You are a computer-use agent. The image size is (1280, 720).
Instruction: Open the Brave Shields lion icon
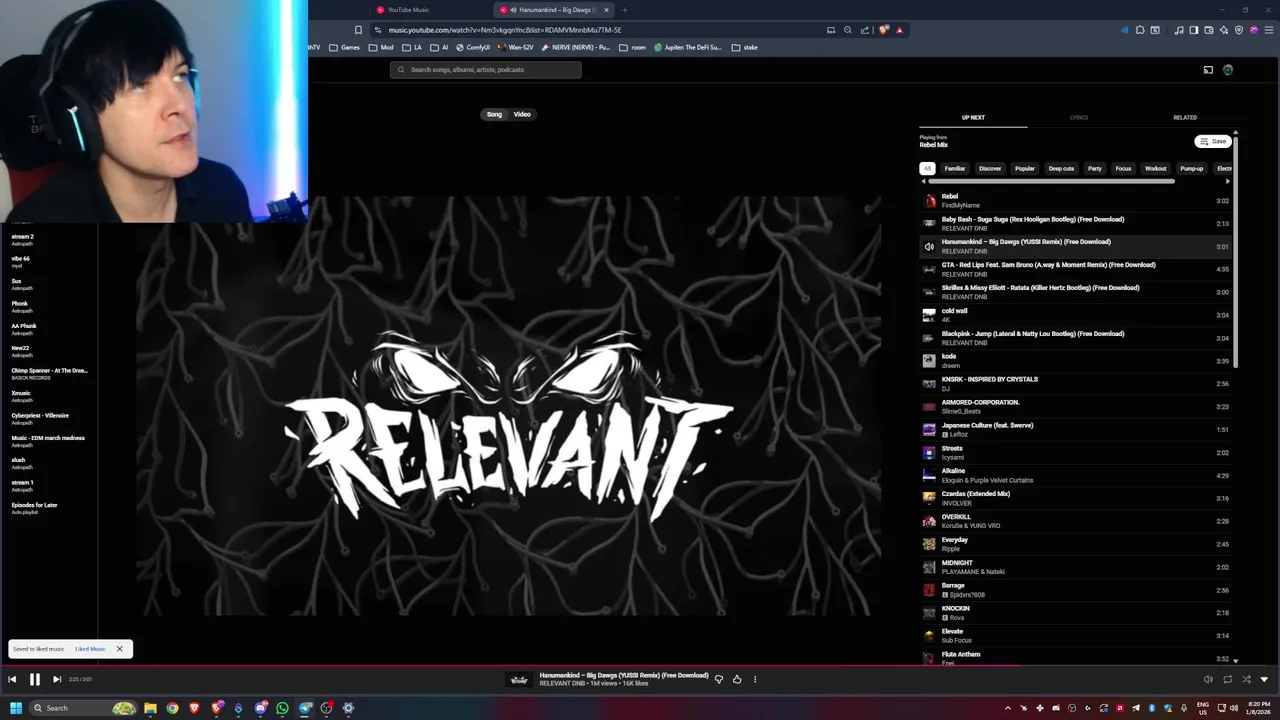coord(883,30)
